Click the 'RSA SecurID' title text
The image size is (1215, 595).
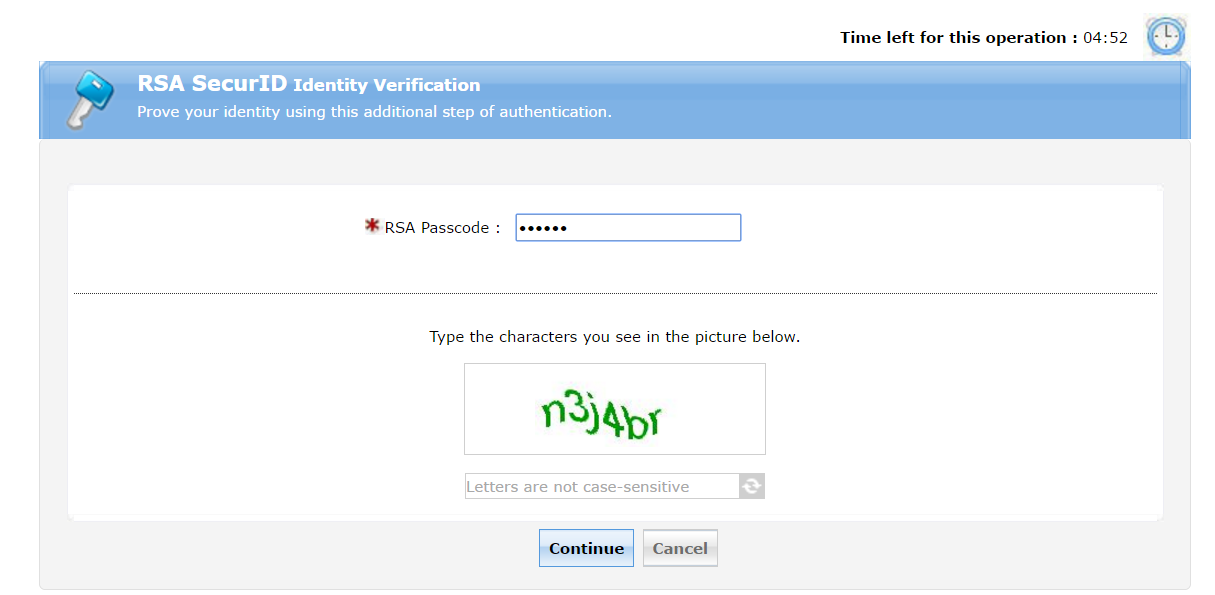[x=212, y=84]
